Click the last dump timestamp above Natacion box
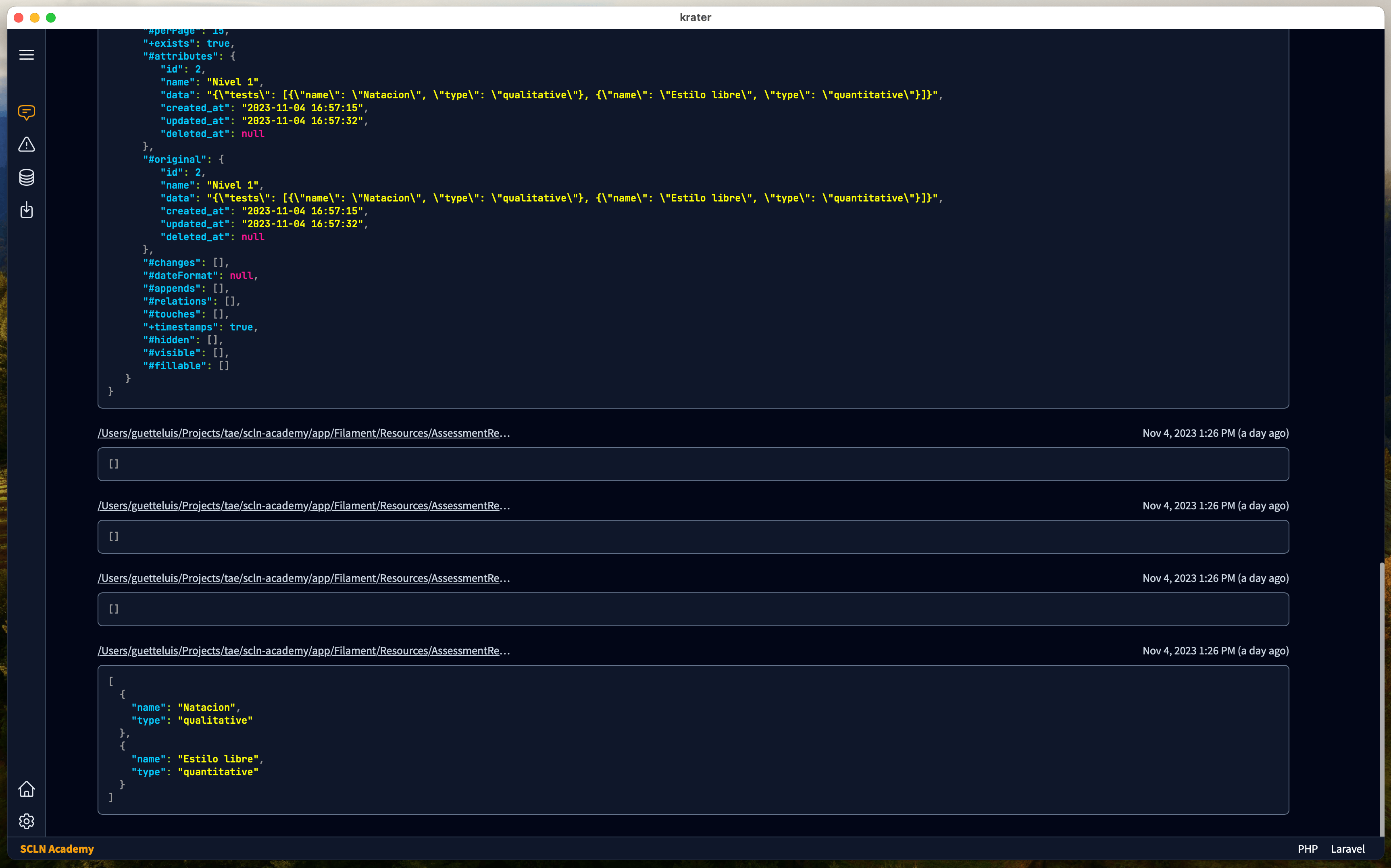 [x=1215, y=650]
